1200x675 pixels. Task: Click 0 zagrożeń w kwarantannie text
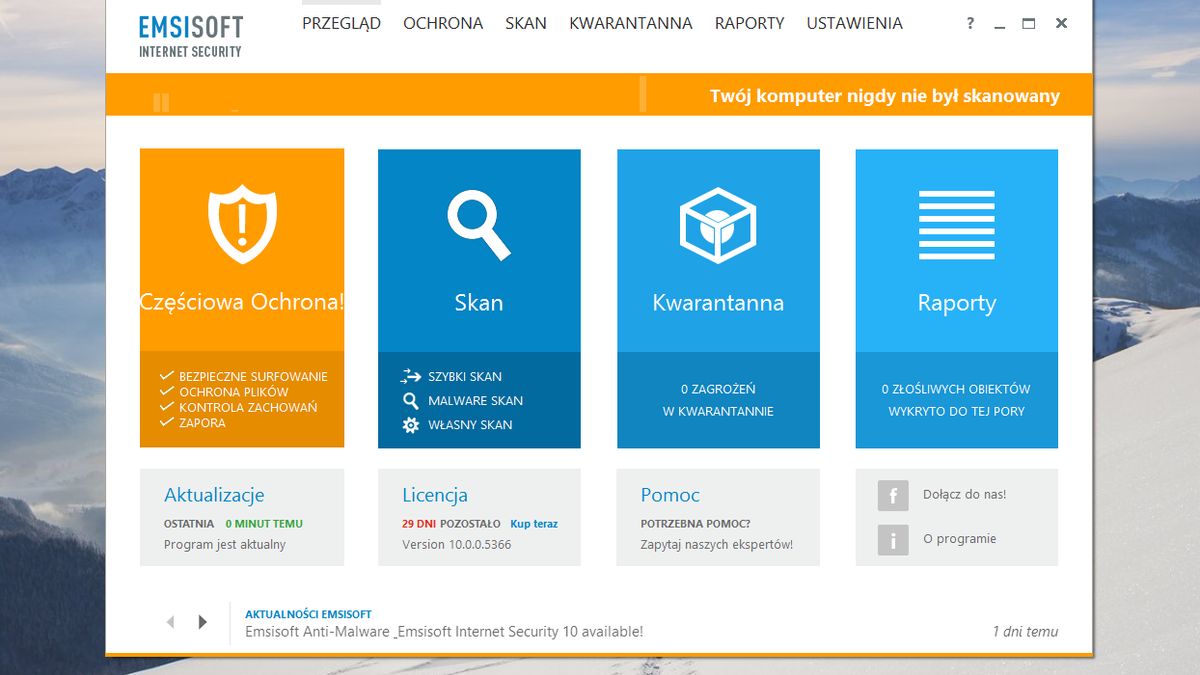[x=718, y=400]
